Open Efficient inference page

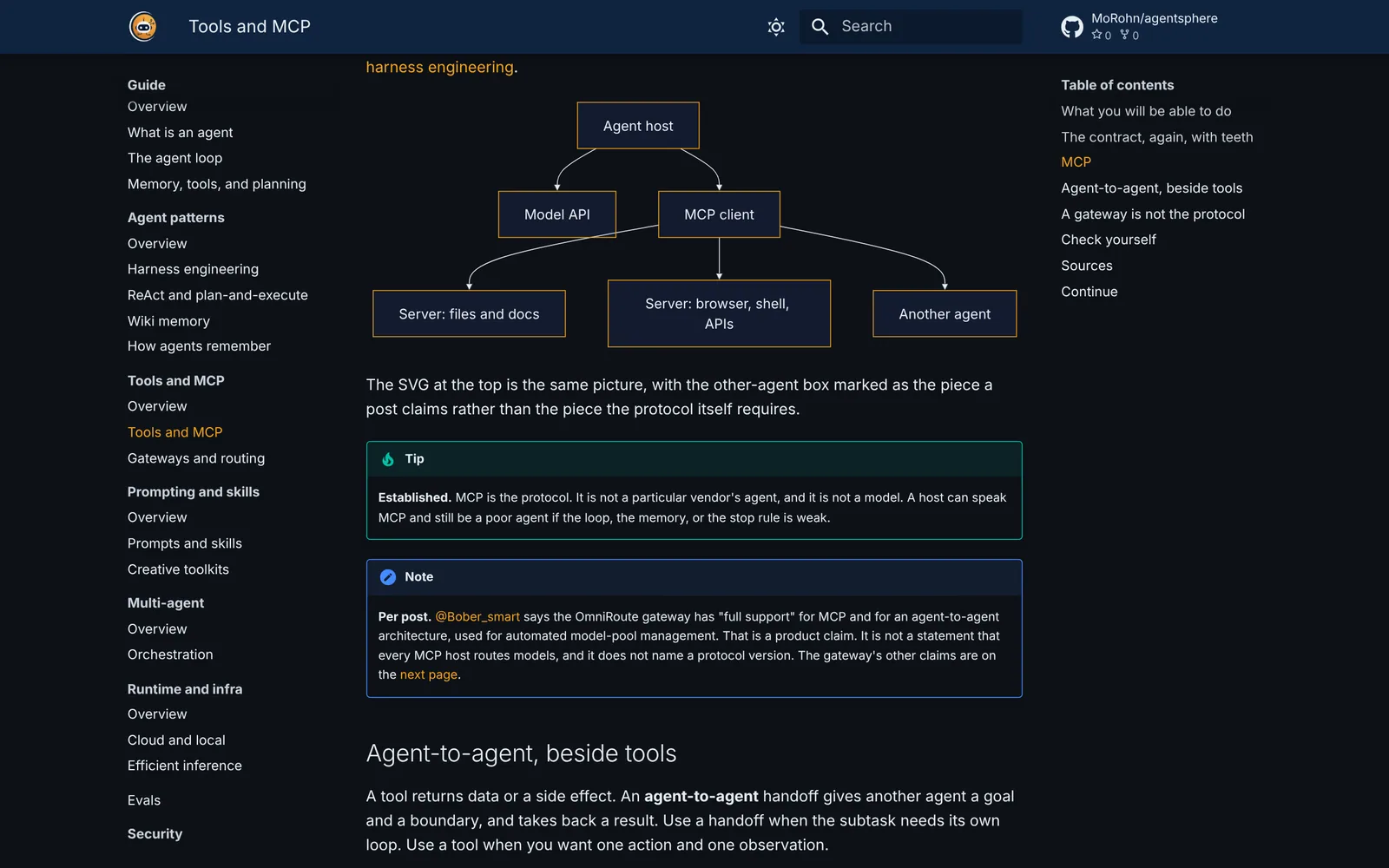coord(185,766)
